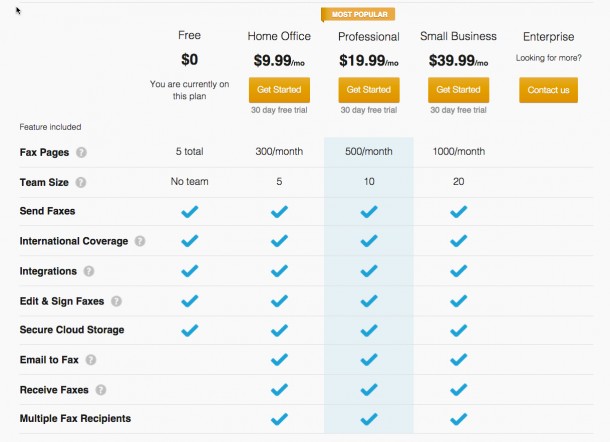This screenshot has width=610, height=442.
Task: Click Send Faxes checkmark in Free column
Action: tap(189, 212)
